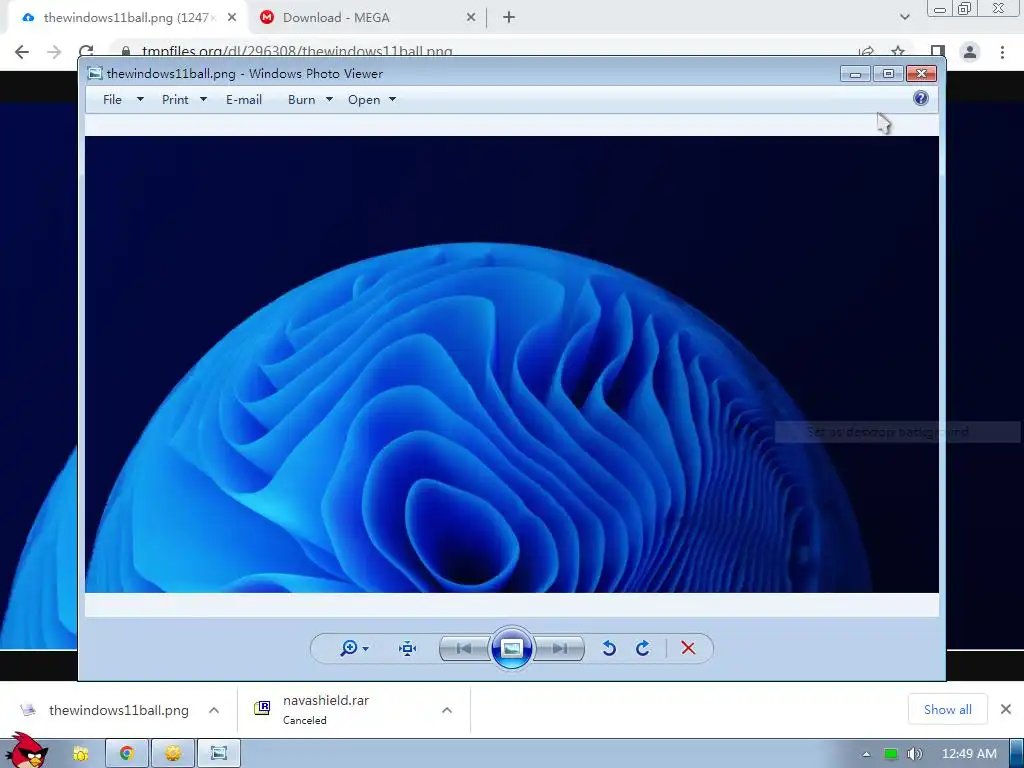The width and height of the screenshot is (1024, 768).
Task: Click Chrome taskbar button
Action: pos(127,754)
